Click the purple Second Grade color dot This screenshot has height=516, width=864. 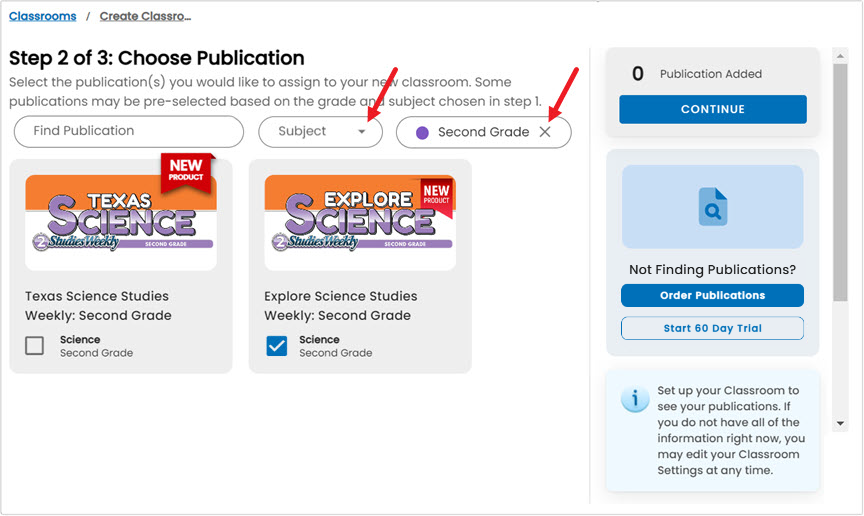422,133
